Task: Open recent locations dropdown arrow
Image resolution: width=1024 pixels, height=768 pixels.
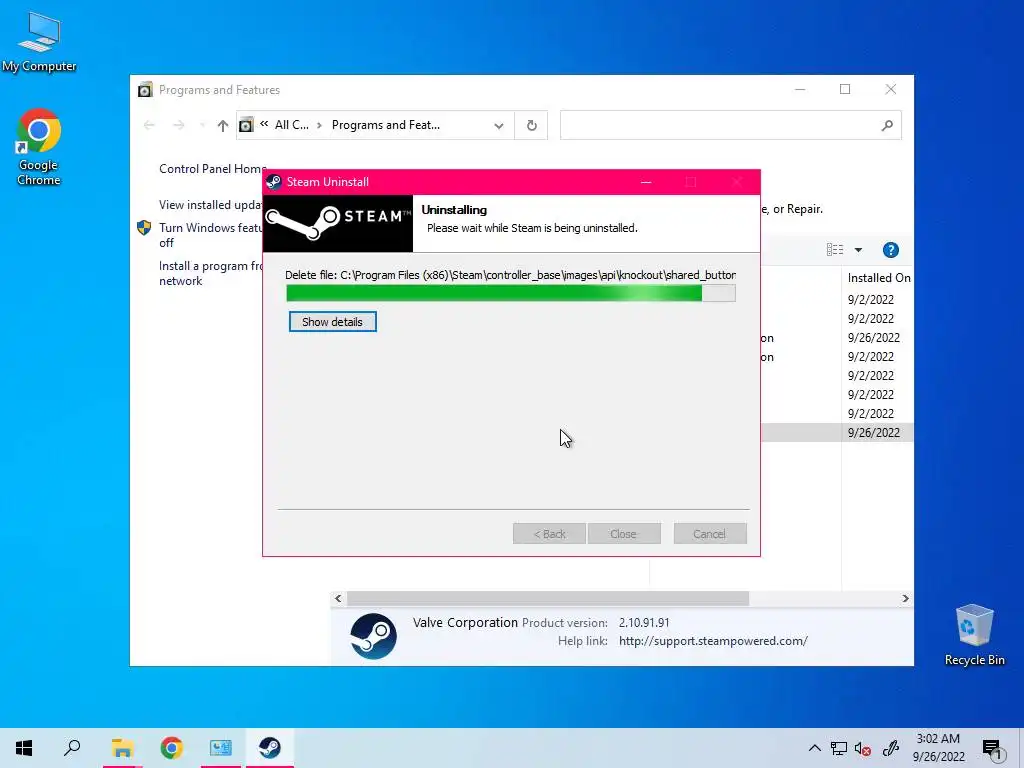Action: (202, 125)
